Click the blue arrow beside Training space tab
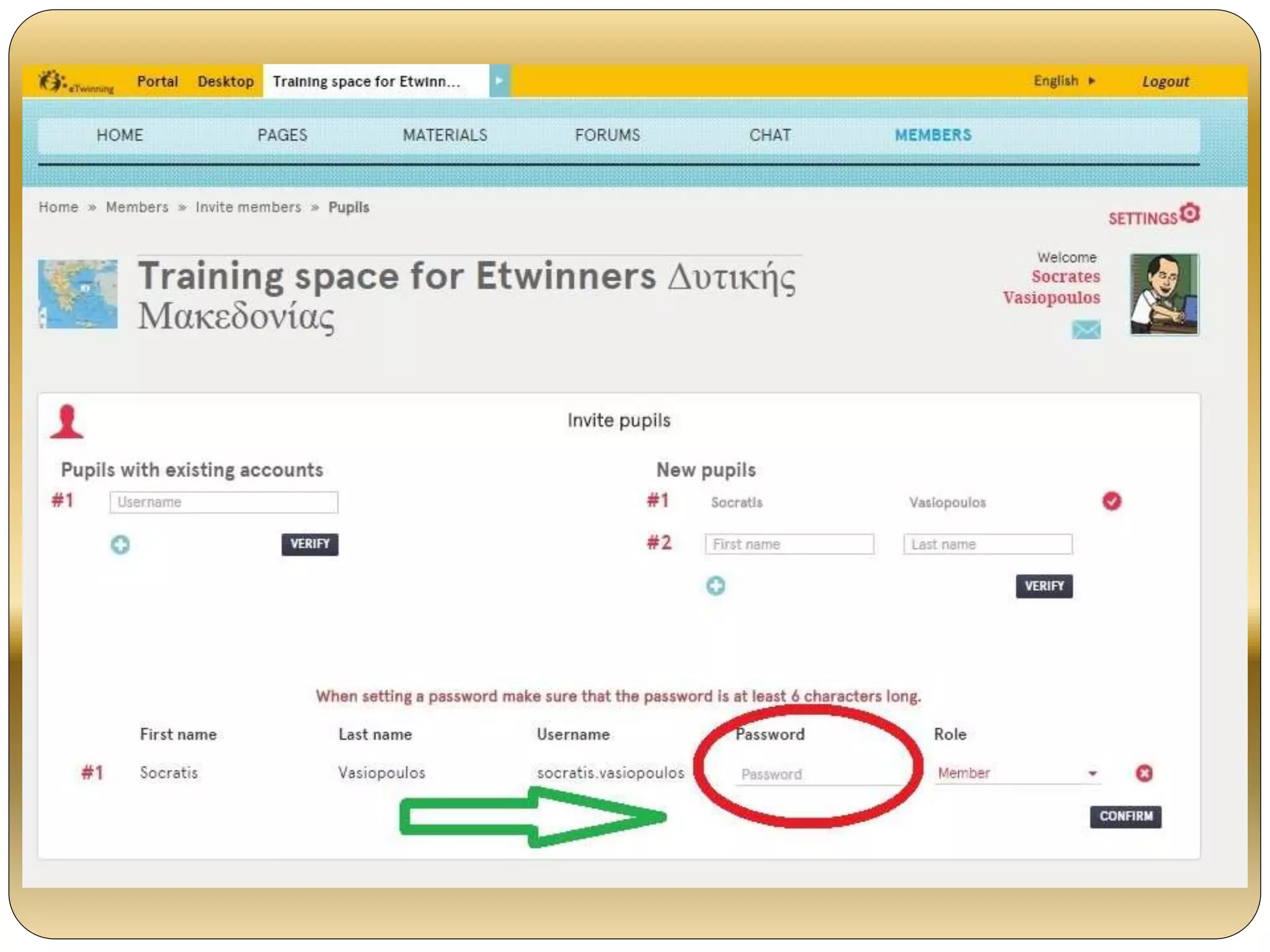Image resolution: width=1270 pixels, height=952 pixels. point(499,81)
